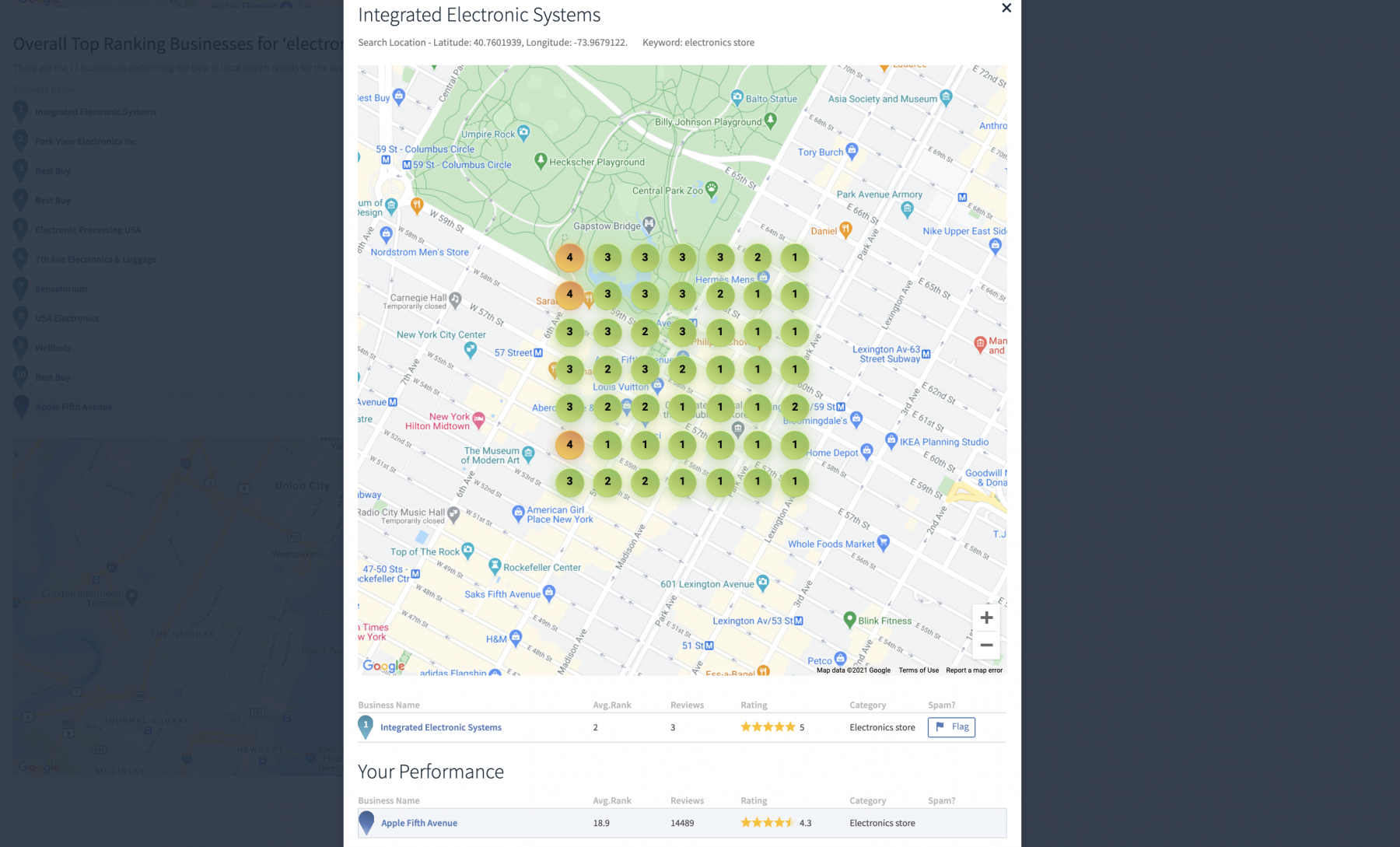Screen dimensions: 1400x847
Task: Select Wellbots from the ranking list
Action: click(54, 347)
